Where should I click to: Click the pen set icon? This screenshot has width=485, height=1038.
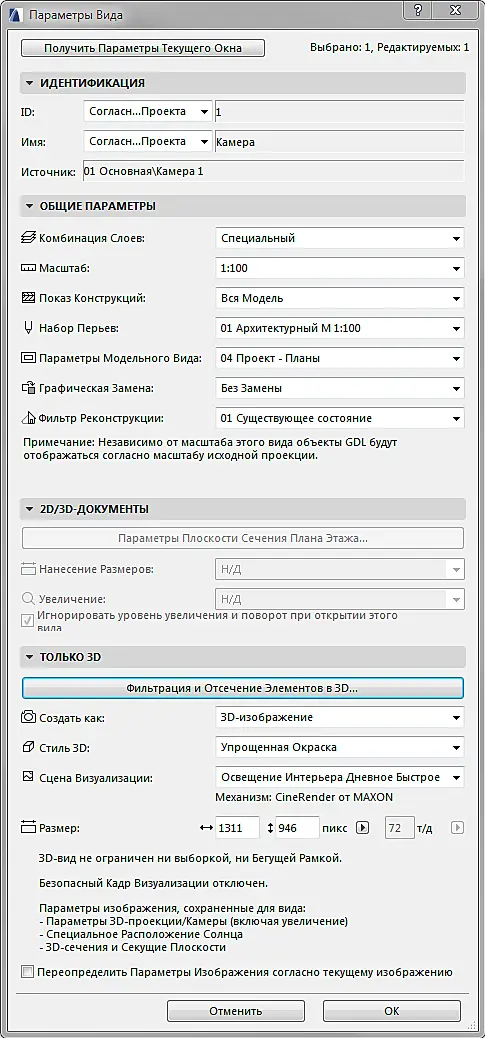[x=28, y=328]
